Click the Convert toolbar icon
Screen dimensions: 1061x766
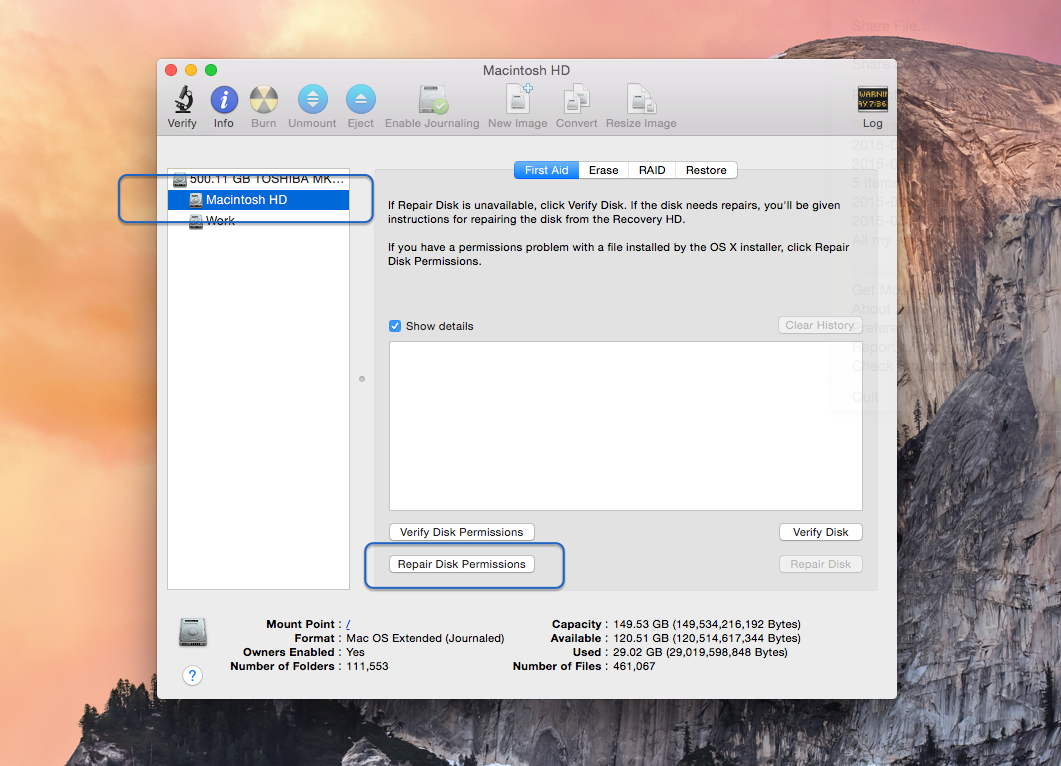577,99
